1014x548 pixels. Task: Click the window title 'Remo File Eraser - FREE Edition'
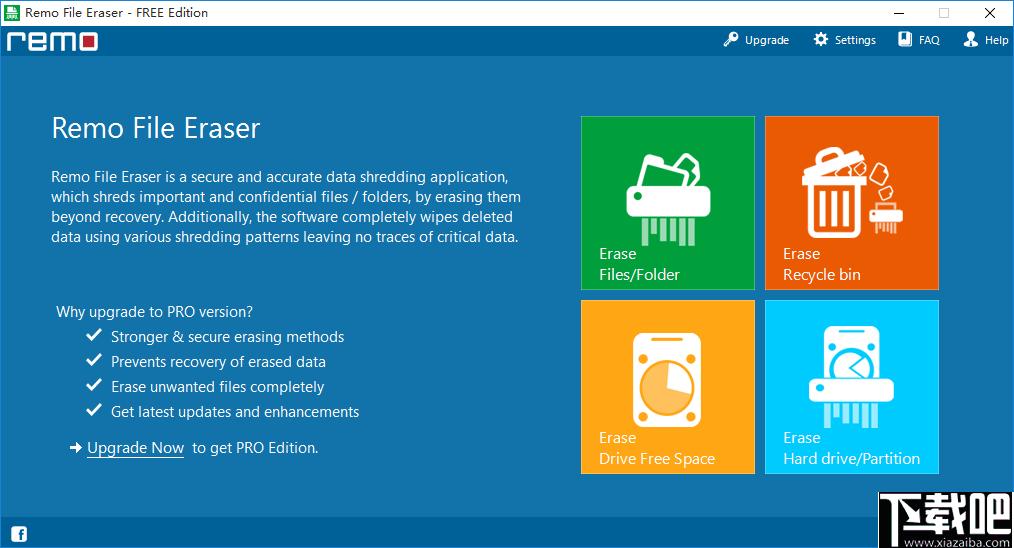116,12
